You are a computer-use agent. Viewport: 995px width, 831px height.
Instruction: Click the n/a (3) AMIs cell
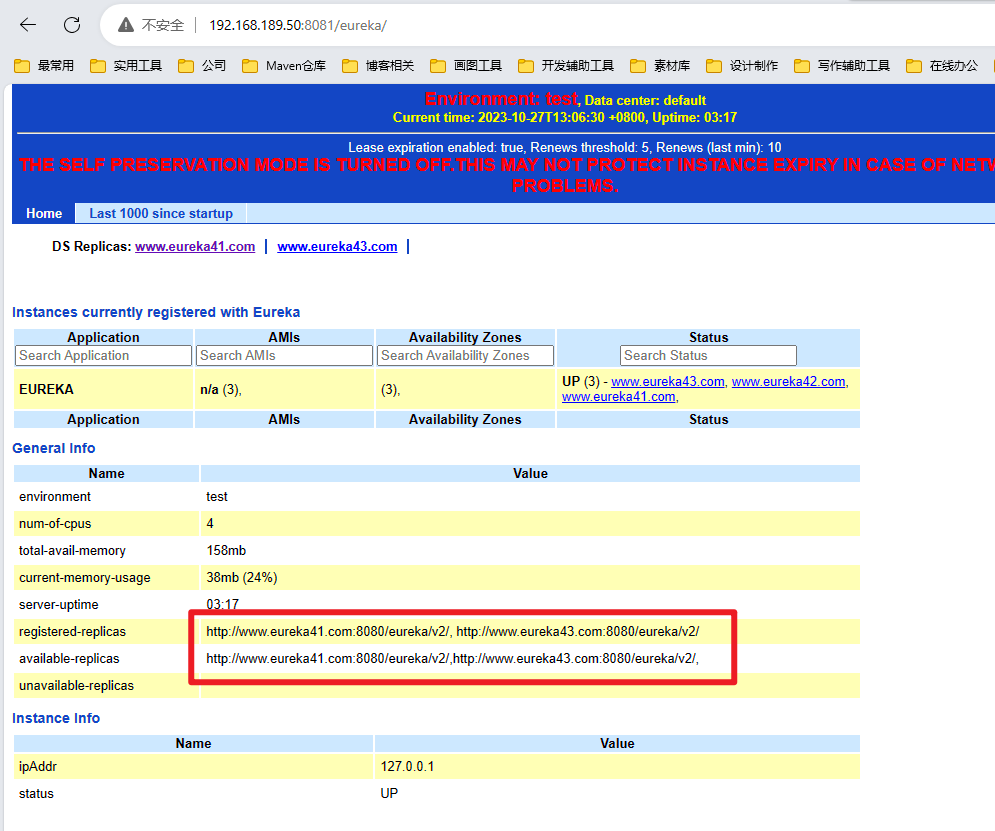coord(284,389)
